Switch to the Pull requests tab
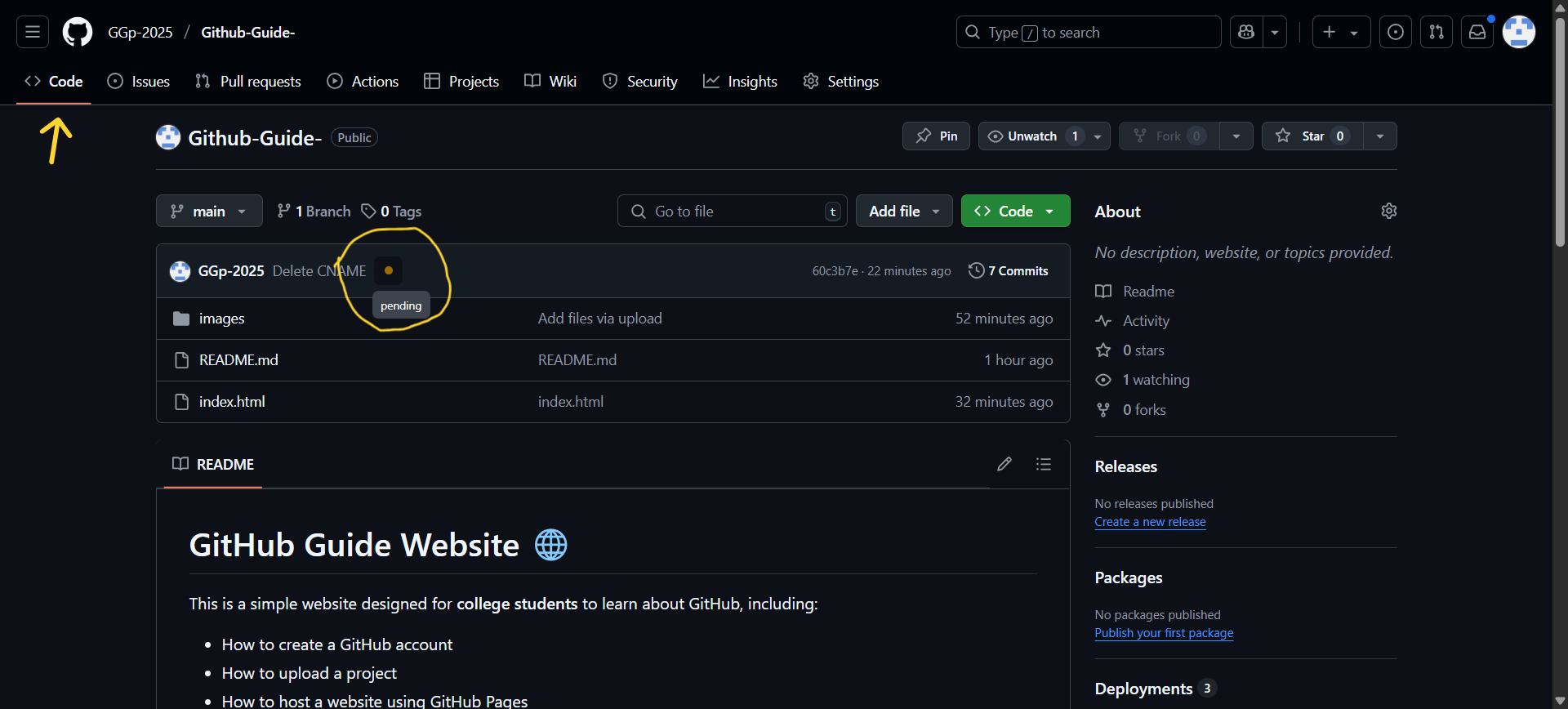Screen dimensions: 1568x709 coord(248,81)
